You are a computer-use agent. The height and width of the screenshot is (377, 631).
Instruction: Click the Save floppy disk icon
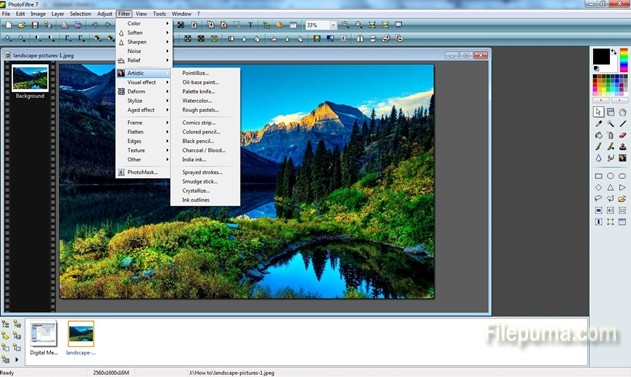click(x=35, y=25)
